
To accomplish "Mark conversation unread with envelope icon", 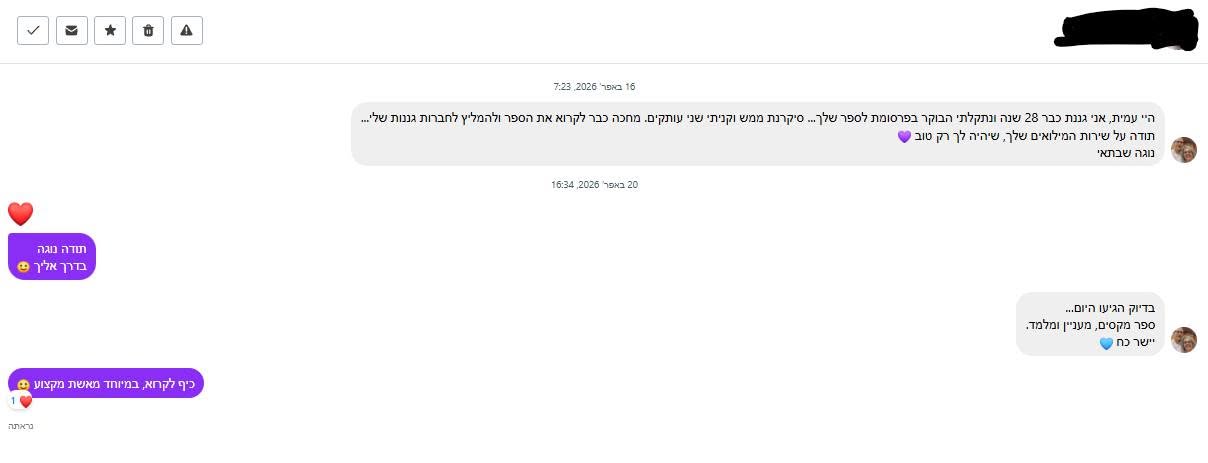I will 71,30.
